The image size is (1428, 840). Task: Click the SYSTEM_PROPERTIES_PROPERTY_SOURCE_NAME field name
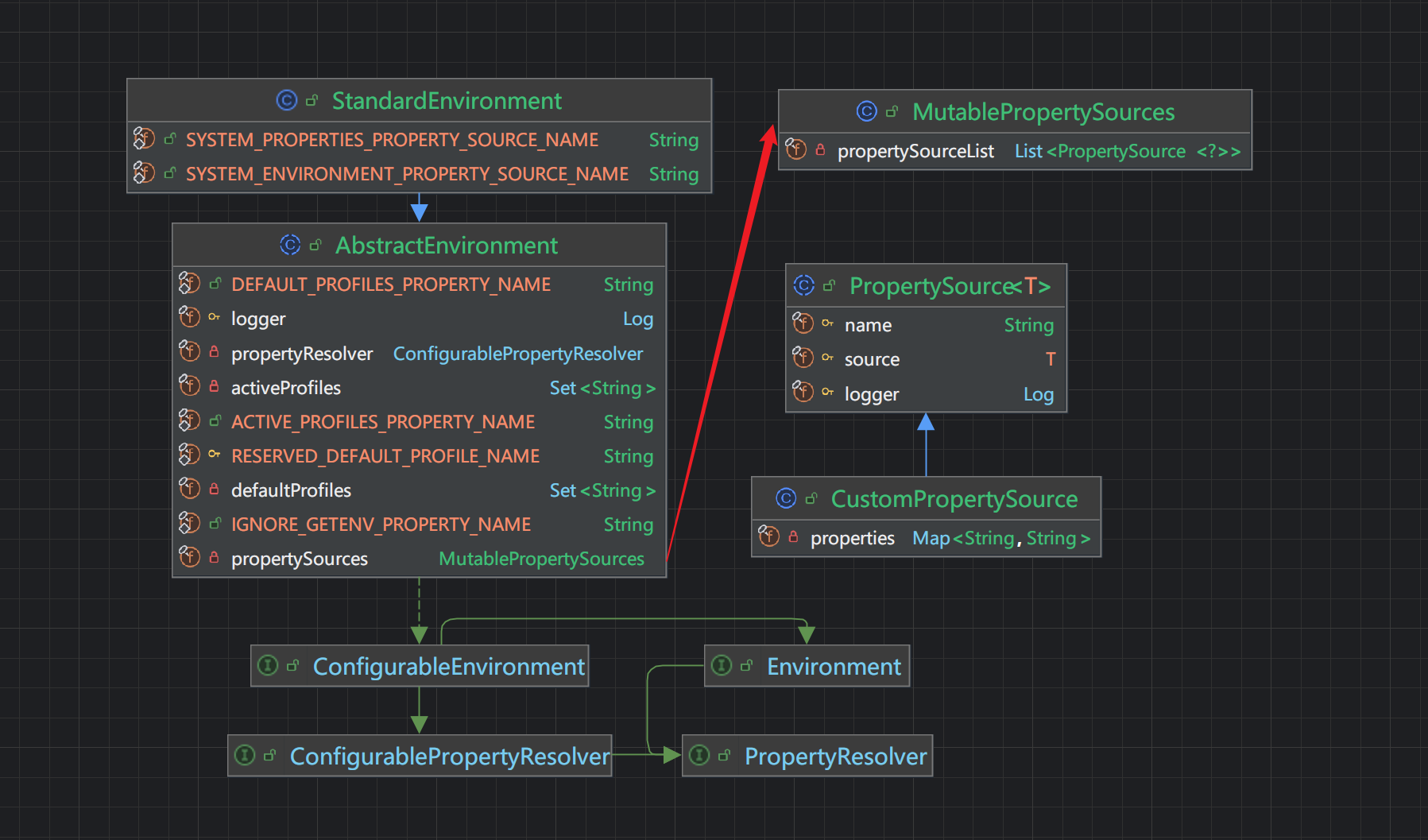point(392,140)
